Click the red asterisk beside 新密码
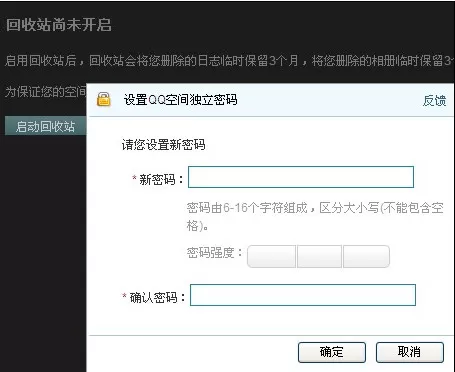Screen dimensions: 455x372 pyautogui.click(x=134, y=178)
